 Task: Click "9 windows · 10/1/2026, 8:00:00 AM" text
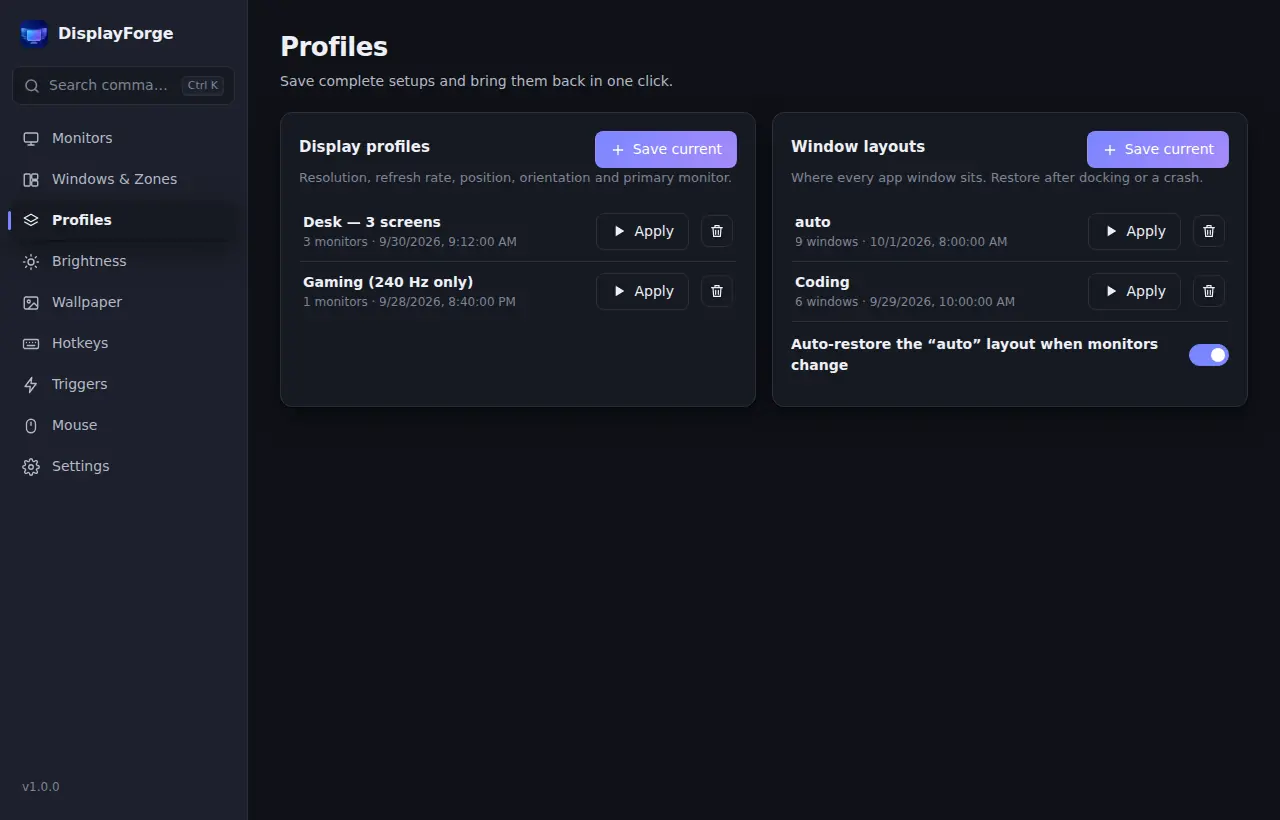coord(901,242)
